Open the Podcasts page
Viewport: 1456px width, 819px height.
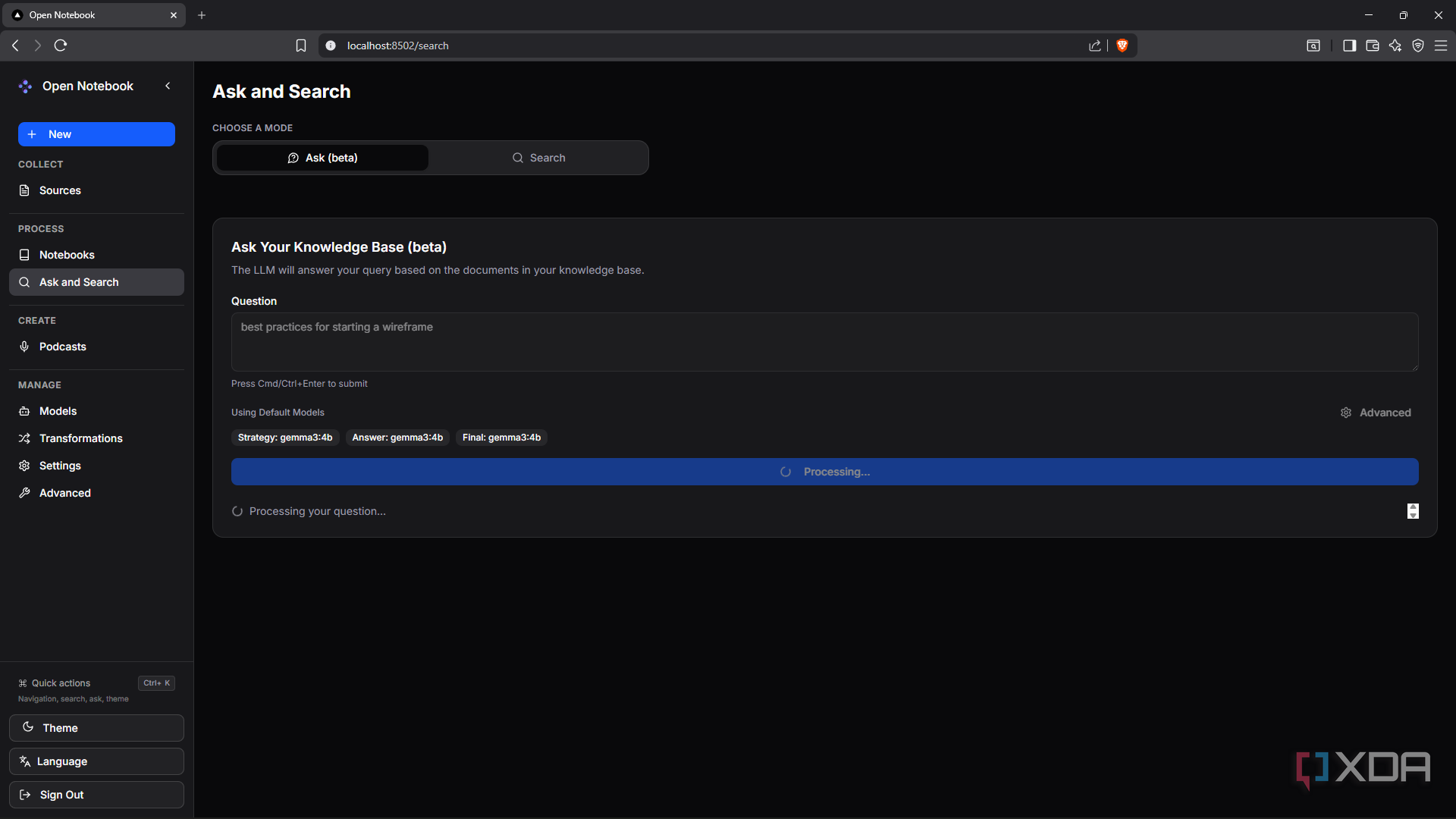(96, 347)
